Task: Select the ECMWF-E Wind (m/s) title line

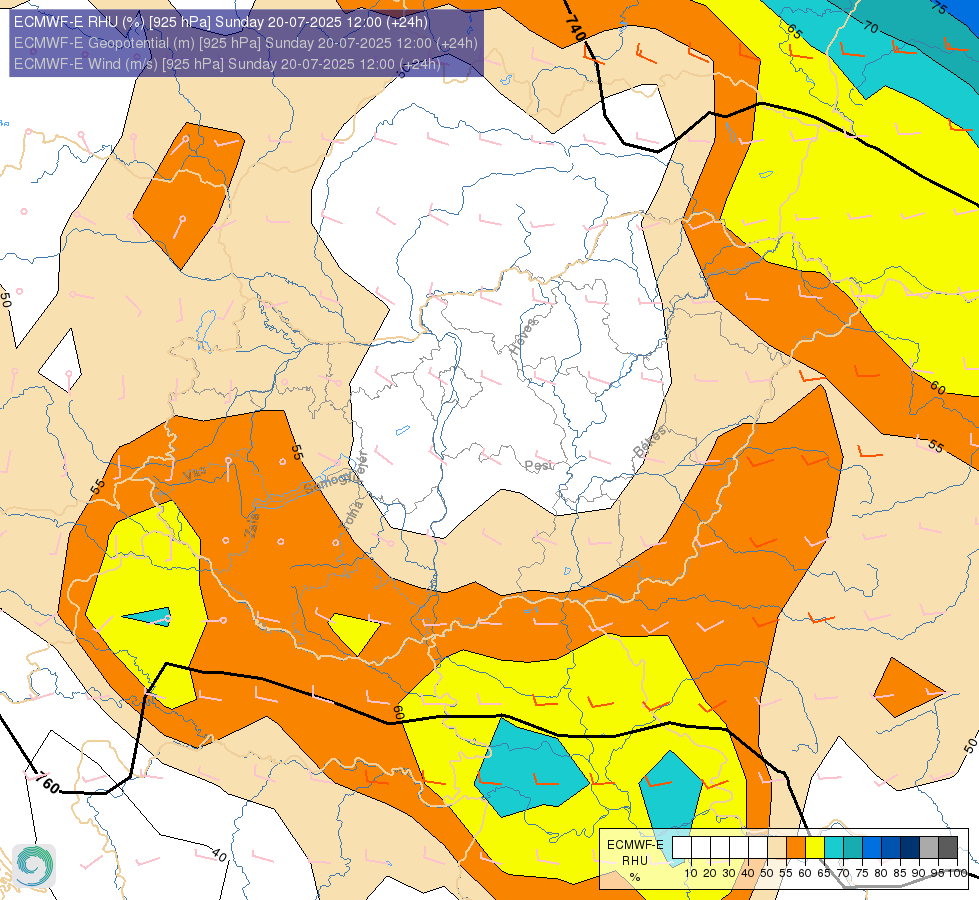Action: click(x=227, y=64)
